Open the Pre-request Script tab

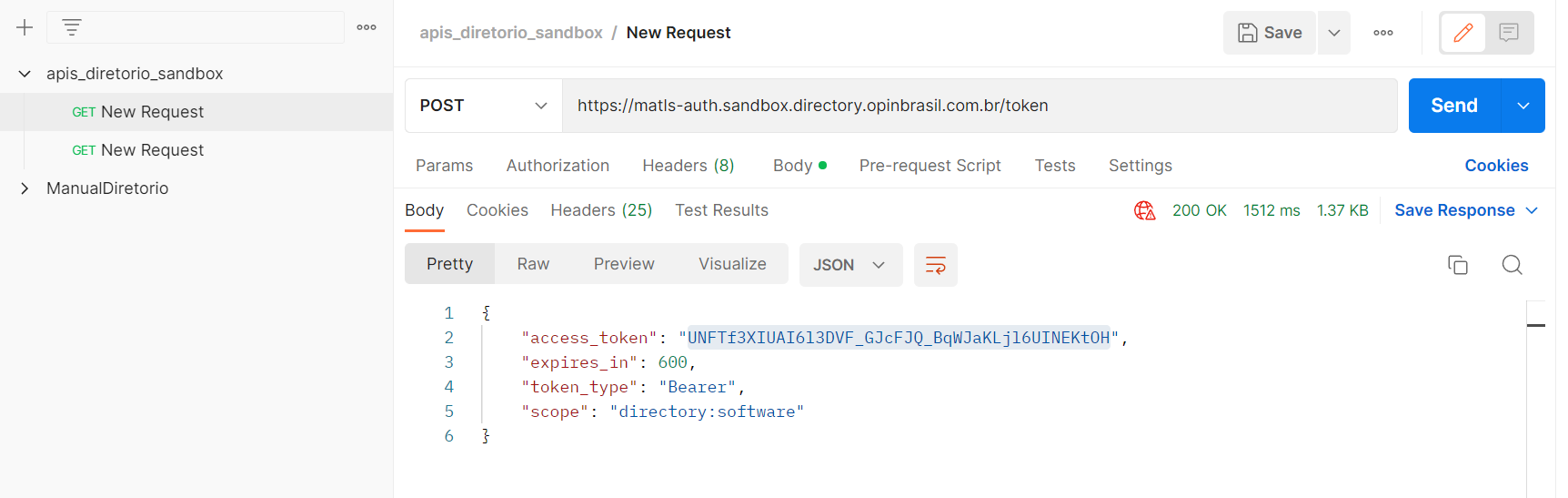click(x=930, y=166)
